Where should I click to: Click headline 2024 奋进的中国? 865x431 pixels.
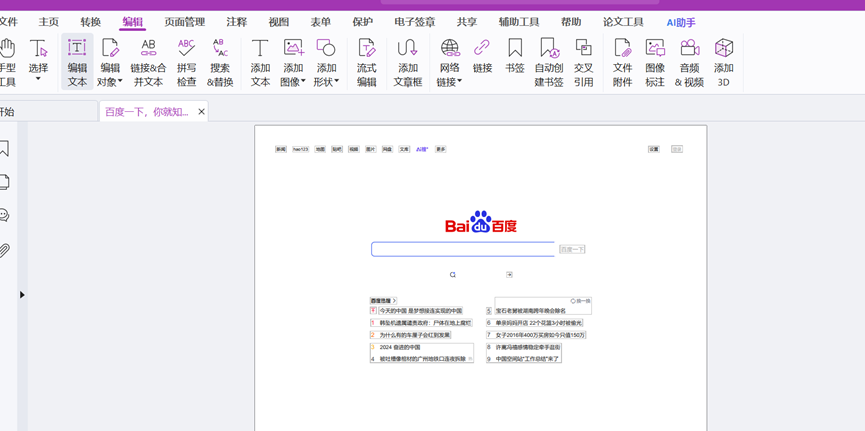[x=400, y=347]
